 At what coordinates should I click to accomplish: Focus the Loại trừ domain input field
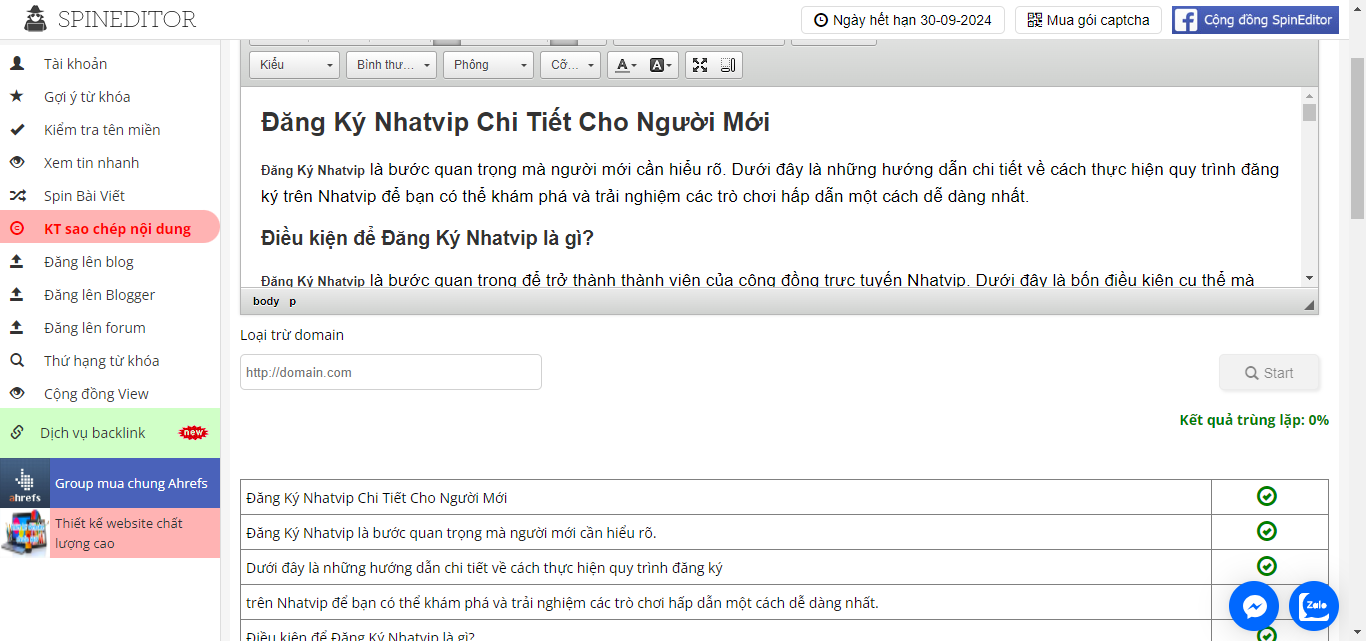pos(391,372)
